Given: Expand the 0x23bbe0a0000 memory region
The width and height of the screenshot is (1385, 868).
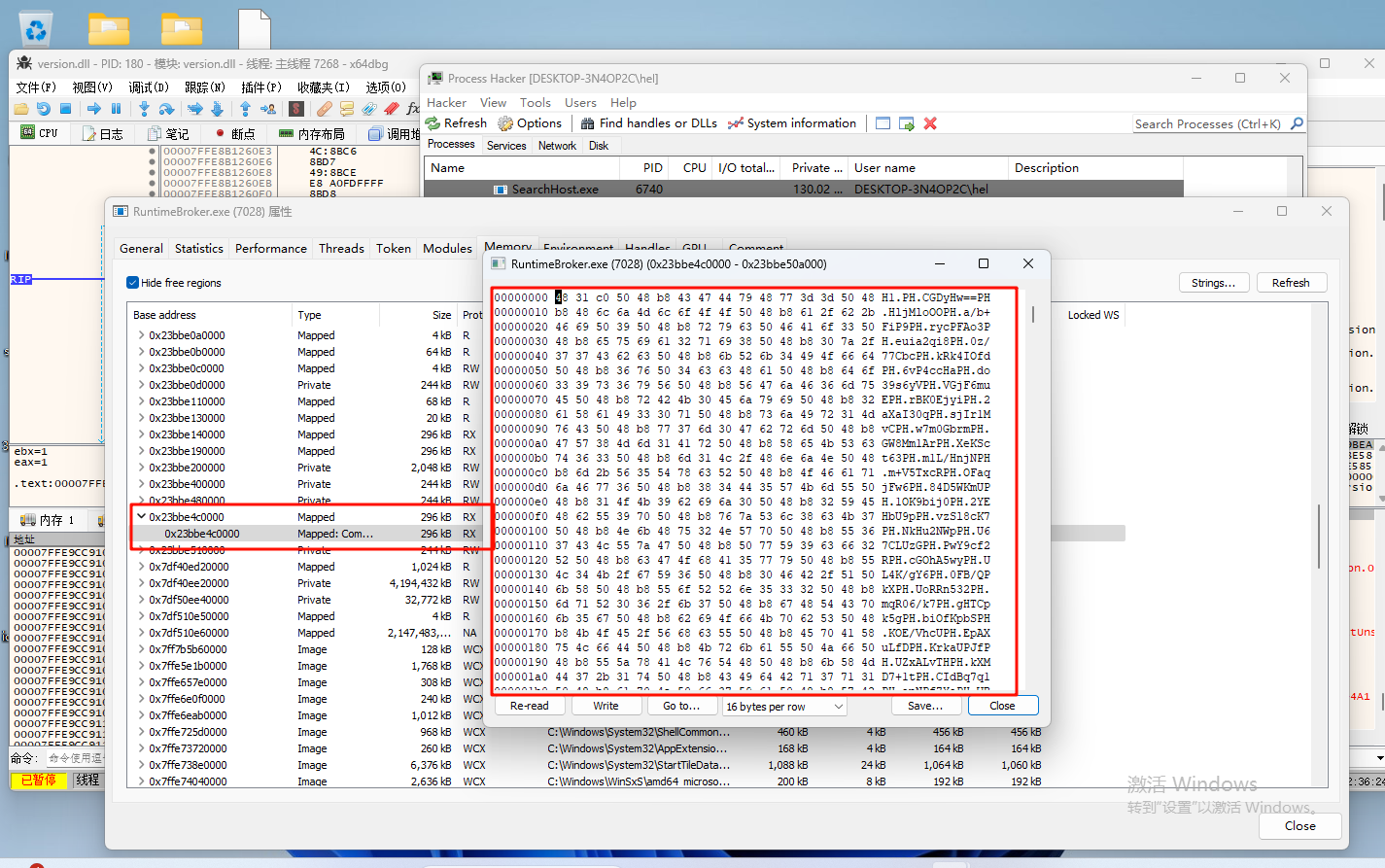Looking at the screenshot, I should click(141, 335).
